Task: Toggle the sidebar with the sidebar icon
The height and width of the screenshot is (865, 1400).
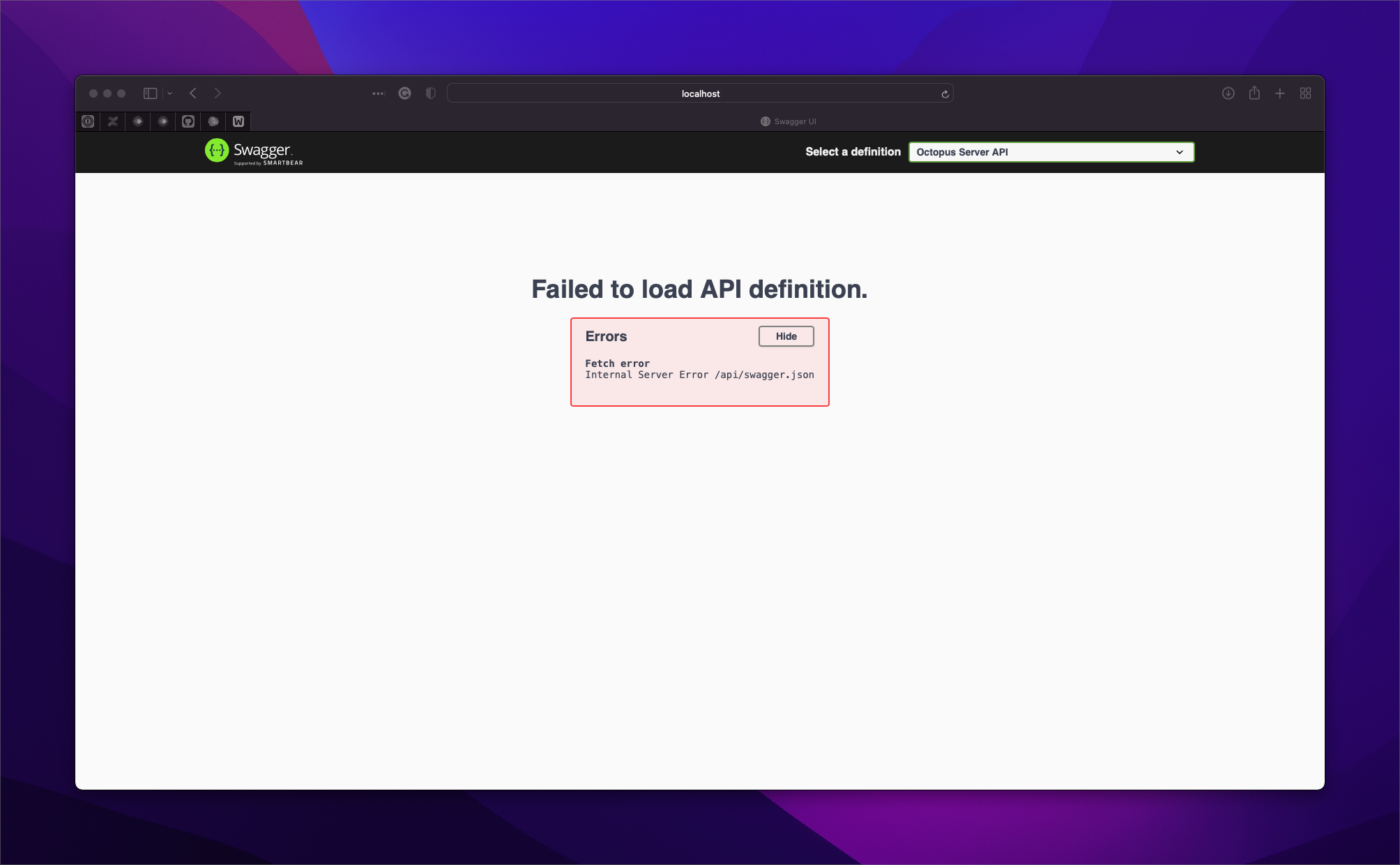Action: point(149,93)
